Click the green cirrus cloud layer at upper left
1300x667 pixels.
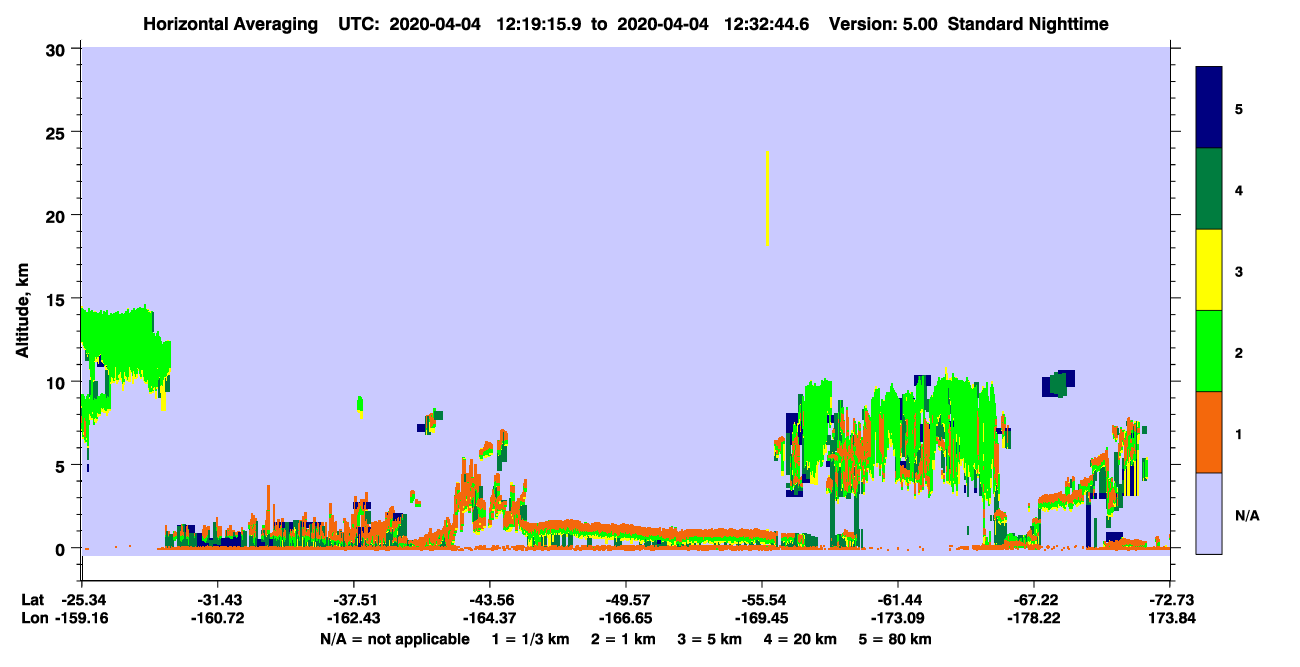point(125,345)
